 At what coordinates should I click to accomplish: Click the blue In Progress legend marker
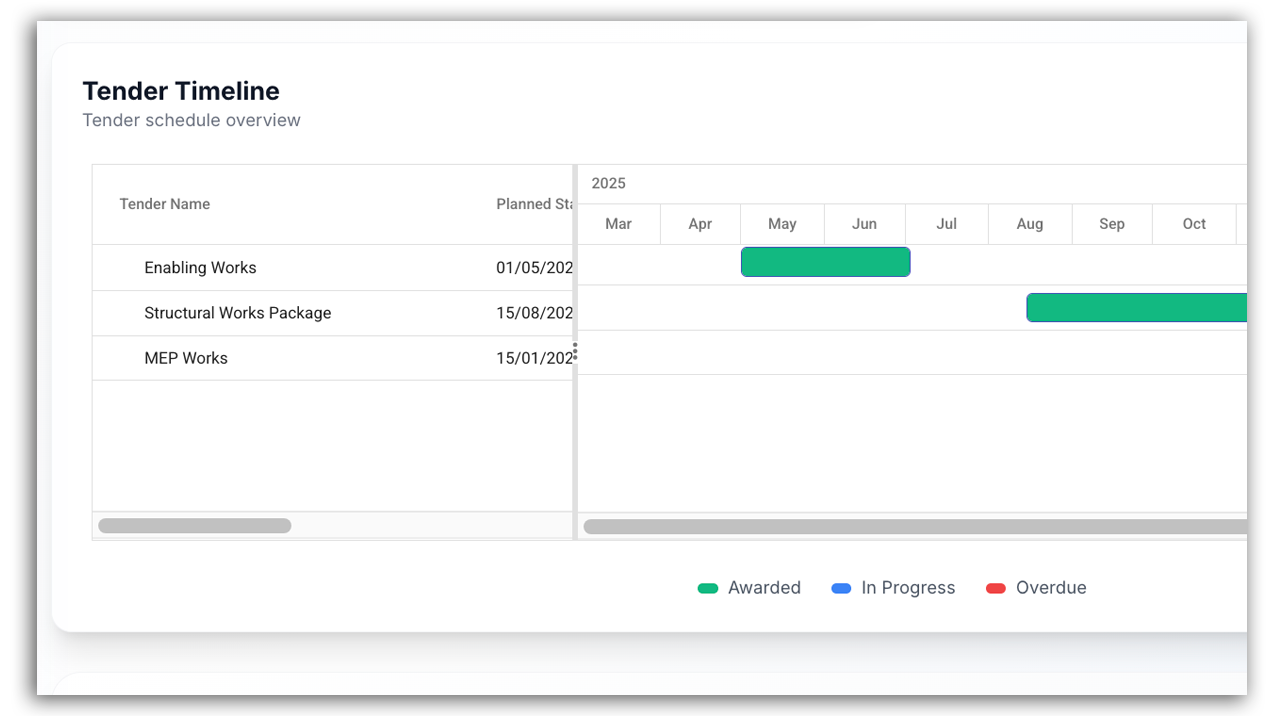click(x=841, y=588)
